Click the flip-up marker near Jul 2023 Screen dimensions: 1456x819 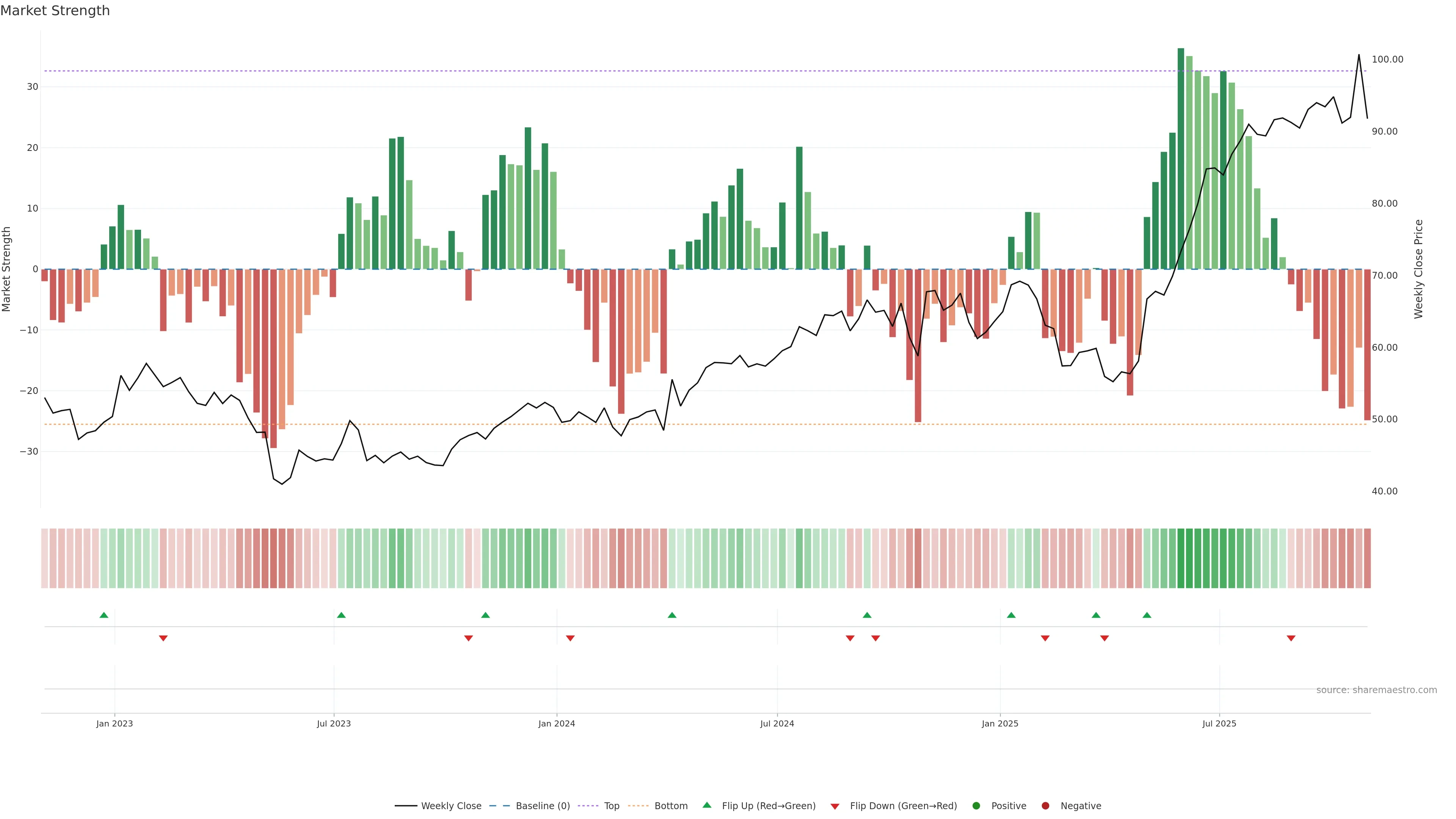pos(341,615)
